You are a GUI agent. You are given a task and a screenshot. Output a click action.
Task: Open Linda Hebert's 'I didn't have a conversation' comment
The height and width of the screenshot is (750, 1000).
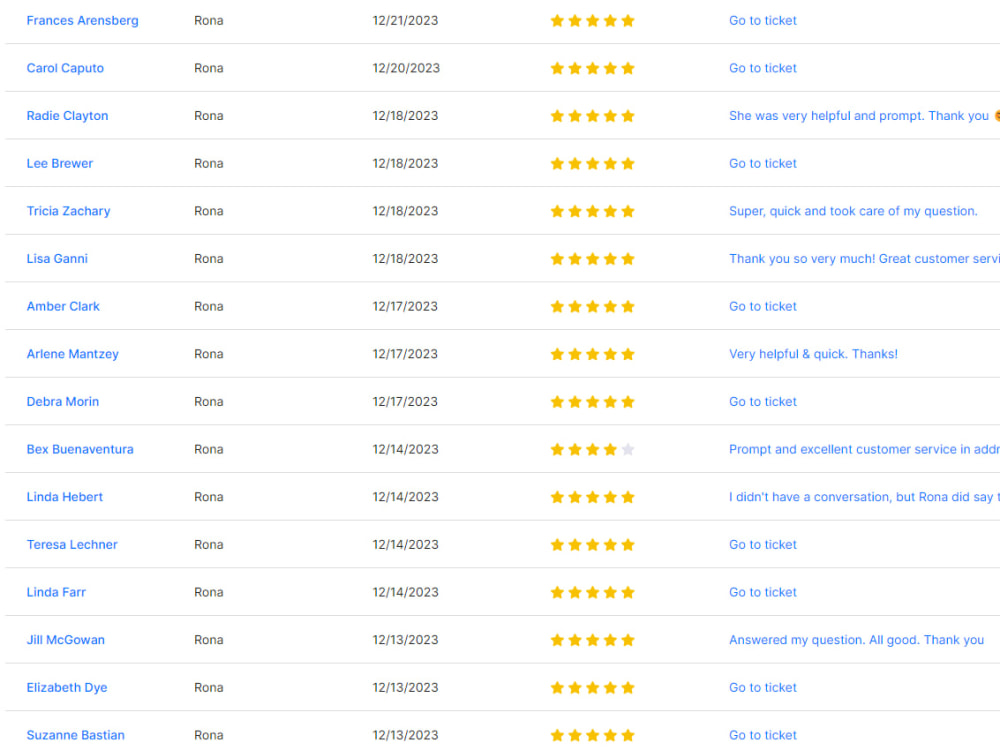(864, 497)
